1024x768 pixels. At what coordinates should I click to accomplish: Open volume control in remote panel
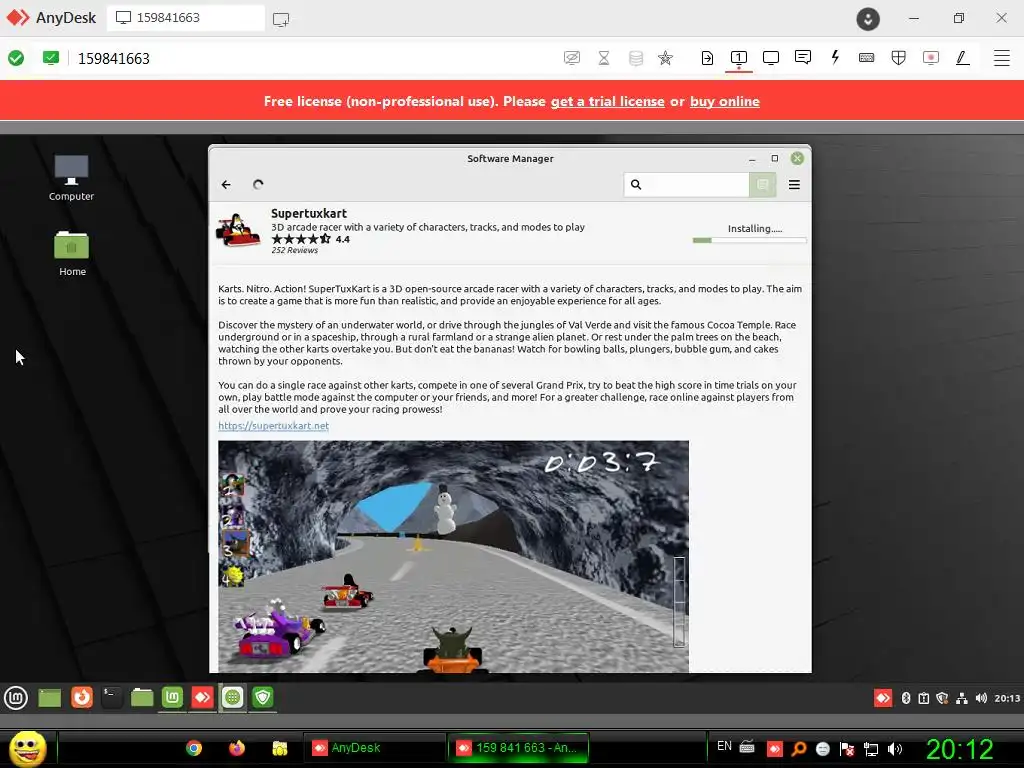981,698
